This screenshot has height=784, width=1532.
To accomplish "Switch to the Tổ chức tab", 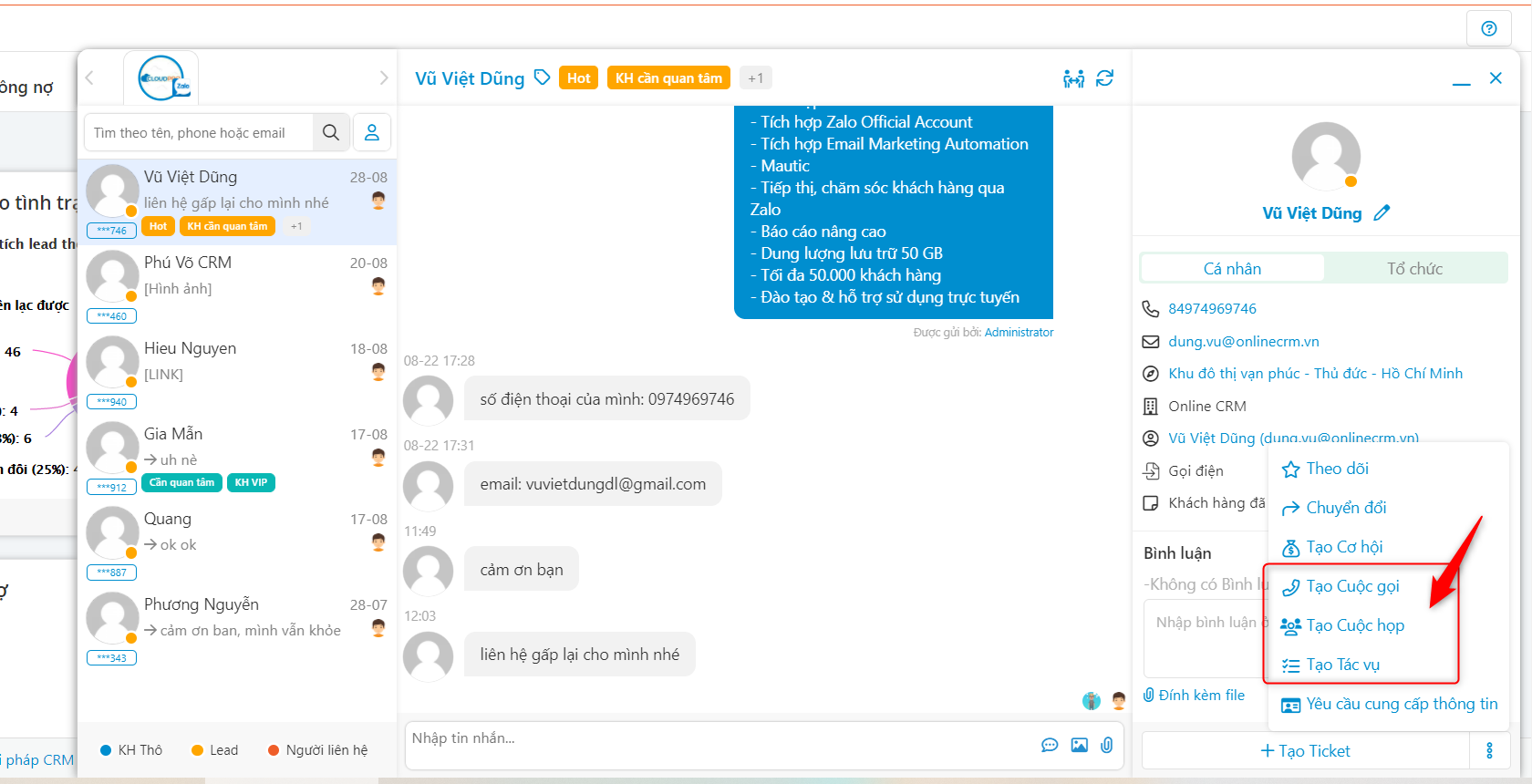I will [1414, 268].
